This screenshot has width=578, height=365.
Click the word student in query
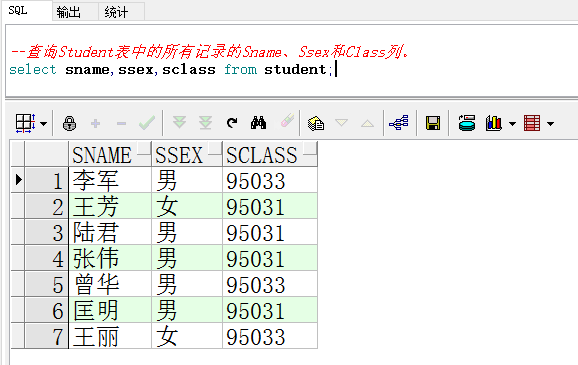(295, 69)
